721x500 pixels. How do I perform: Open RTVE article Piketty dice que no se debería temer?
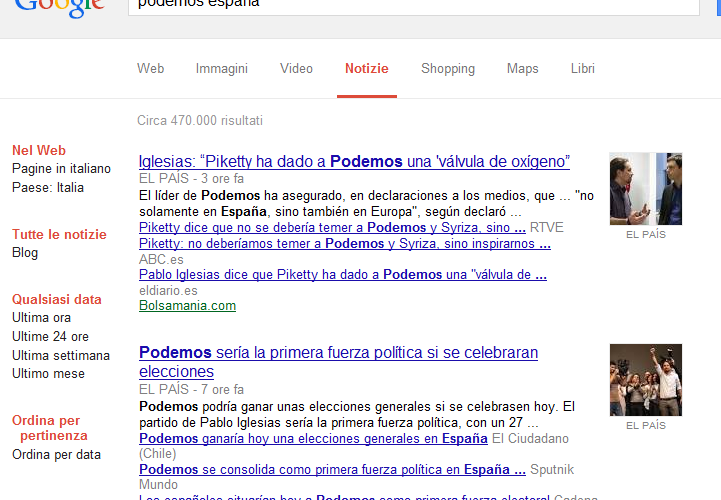coord(332,227)
